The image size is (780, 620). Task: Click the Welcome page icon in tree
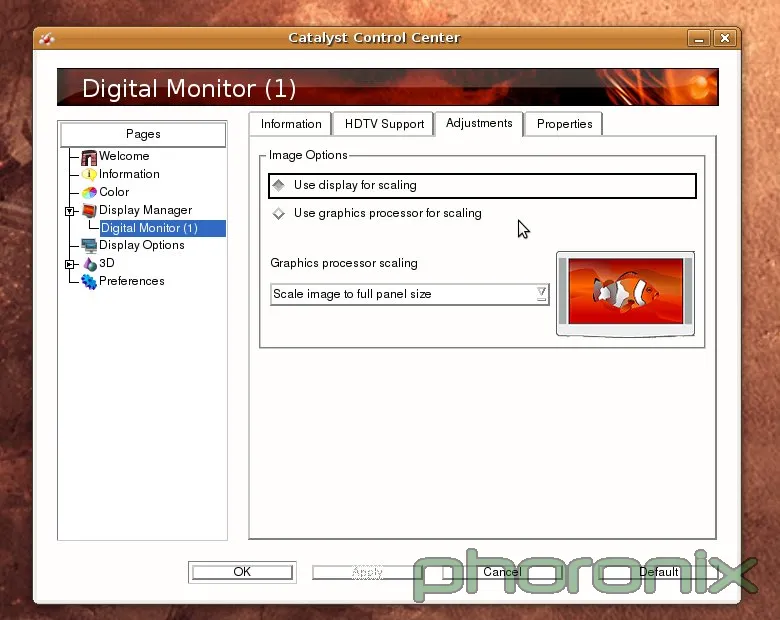[89, 156]
